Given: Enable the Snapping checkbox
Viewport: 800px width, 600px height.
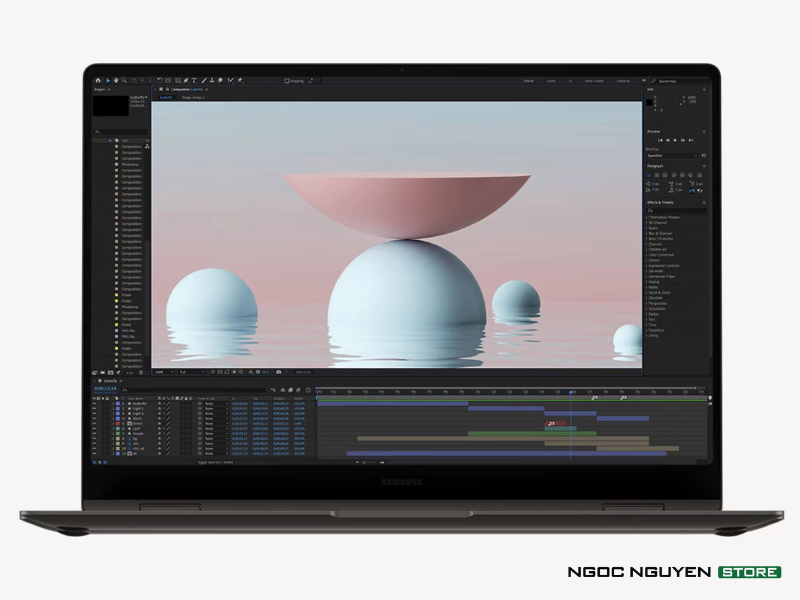Looking at the screenshot, I should click(x=287, y=81).
